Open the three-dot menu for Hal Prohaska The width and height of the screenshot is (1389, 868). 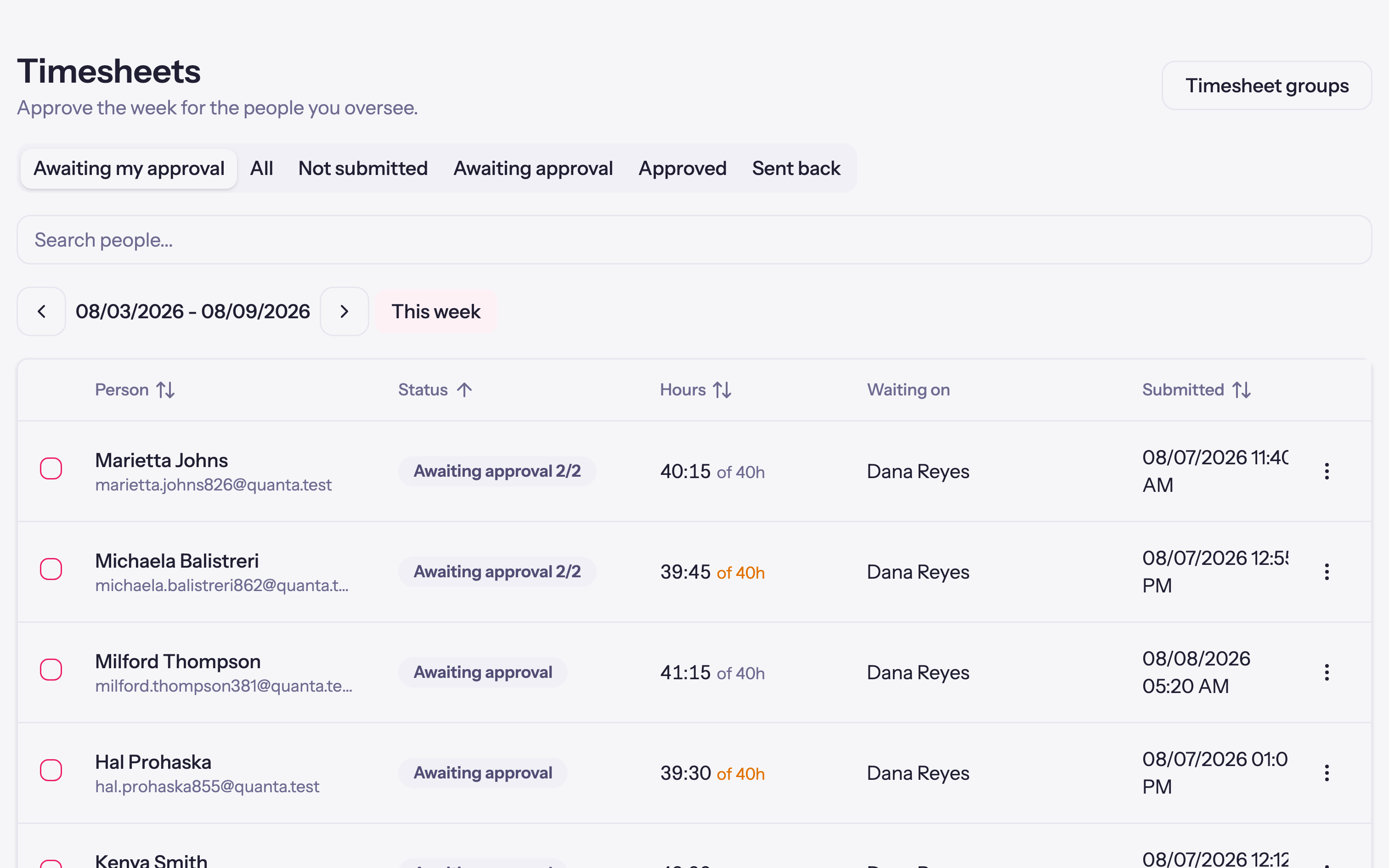[x=1327, y=772]
